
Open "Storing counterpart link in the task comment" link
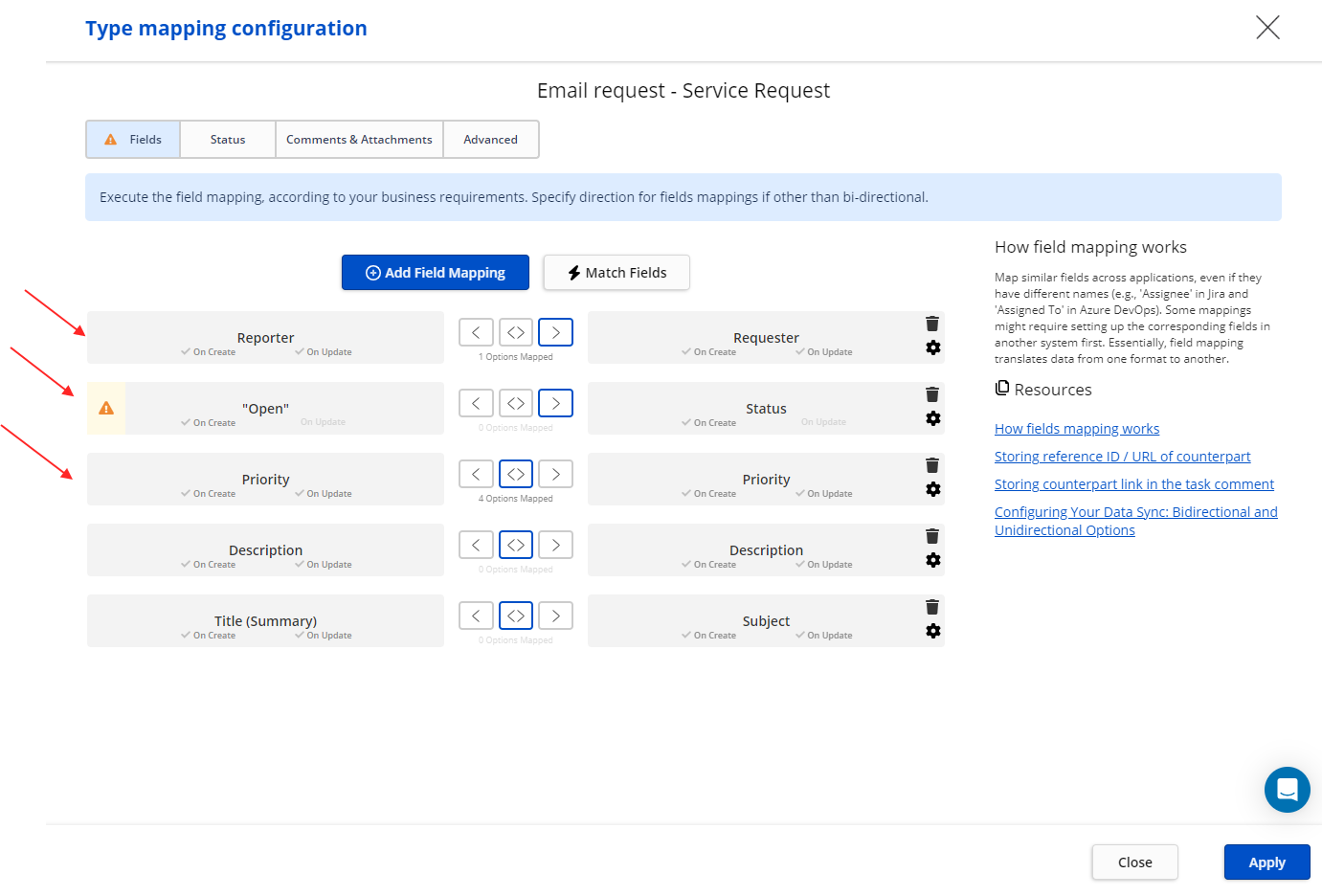tap(1134, 484)
